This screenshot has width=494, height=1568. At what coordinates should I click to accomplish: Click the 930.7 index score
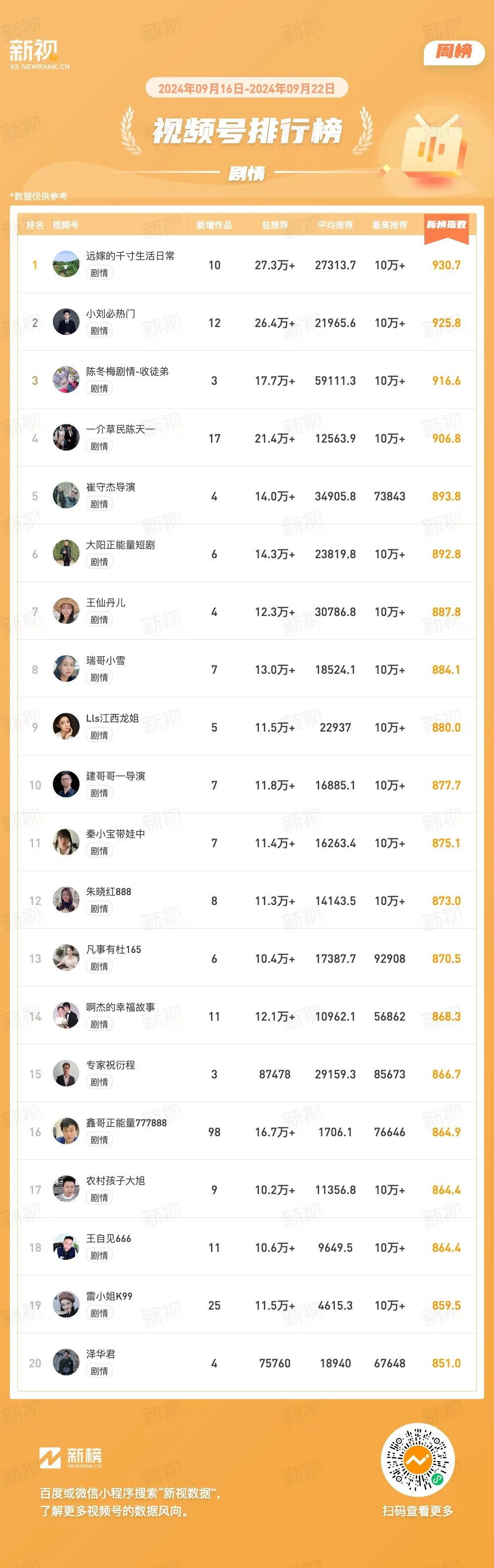[x=446, y=265]
